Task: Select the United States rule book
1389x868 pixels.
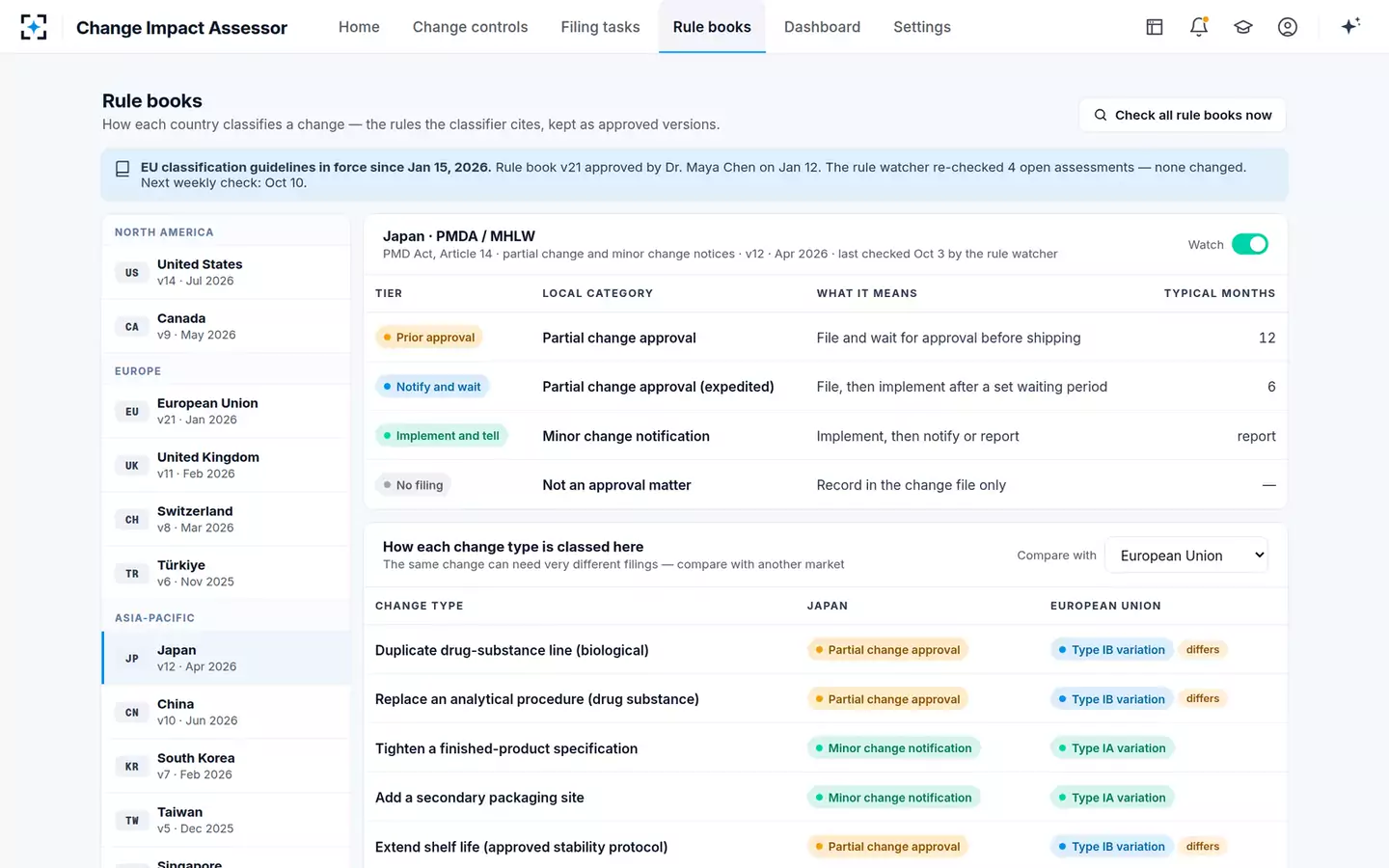Action: coord(226,273)
